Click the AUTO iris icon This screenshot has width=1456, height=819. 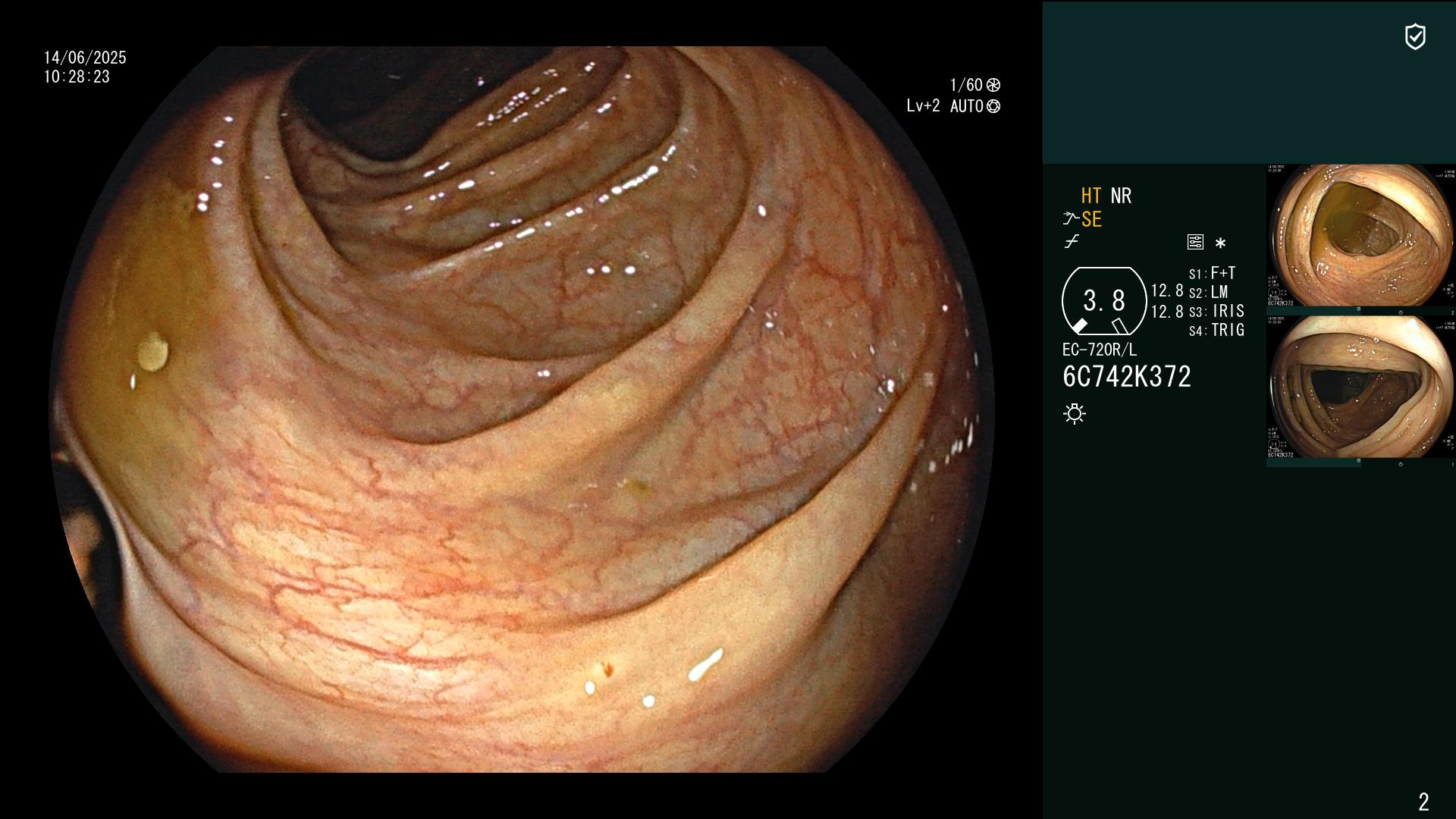tap(993, 106)
